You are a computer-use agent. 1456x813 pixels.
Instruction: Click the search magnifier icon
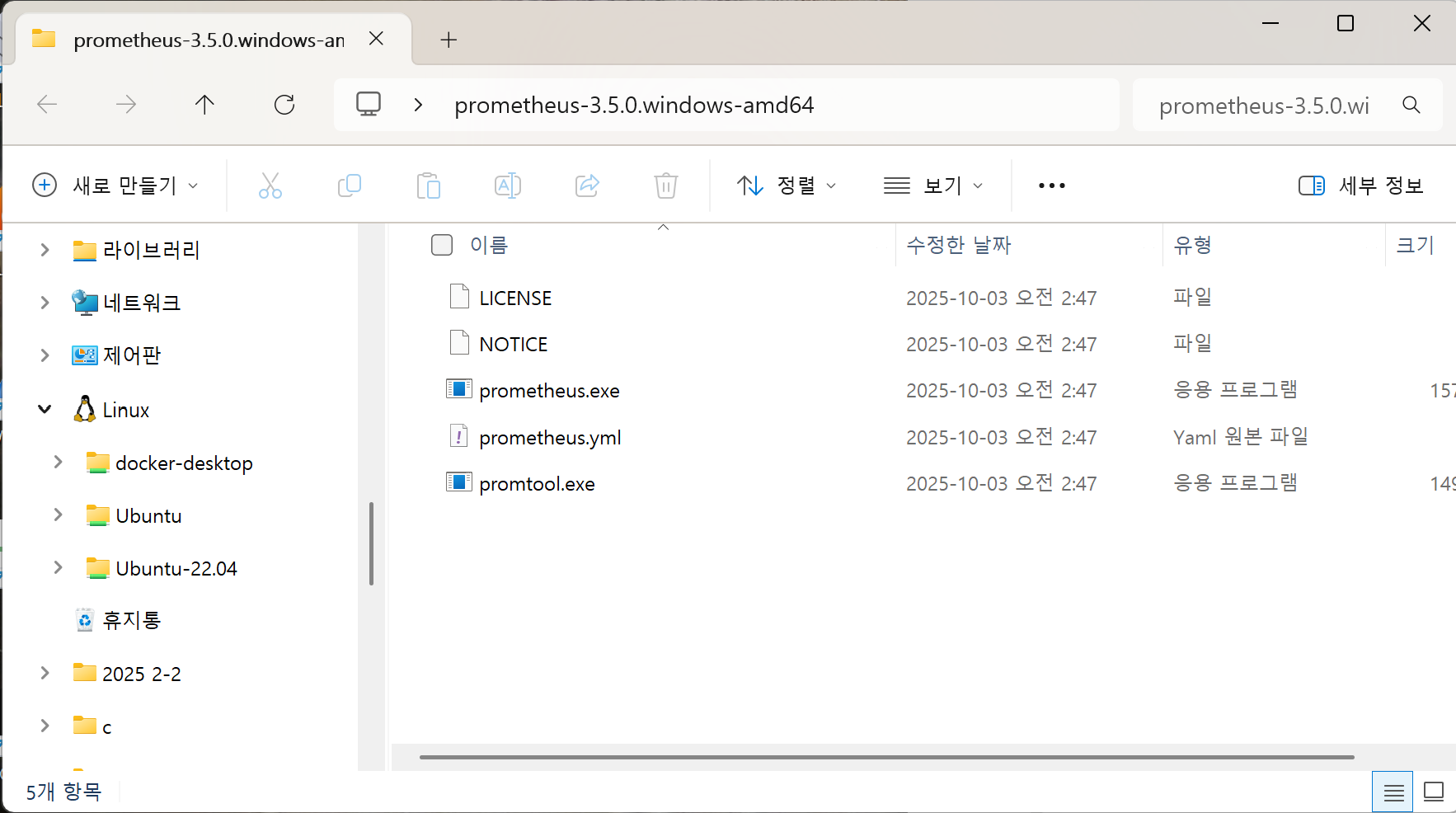pos(1411,105)
